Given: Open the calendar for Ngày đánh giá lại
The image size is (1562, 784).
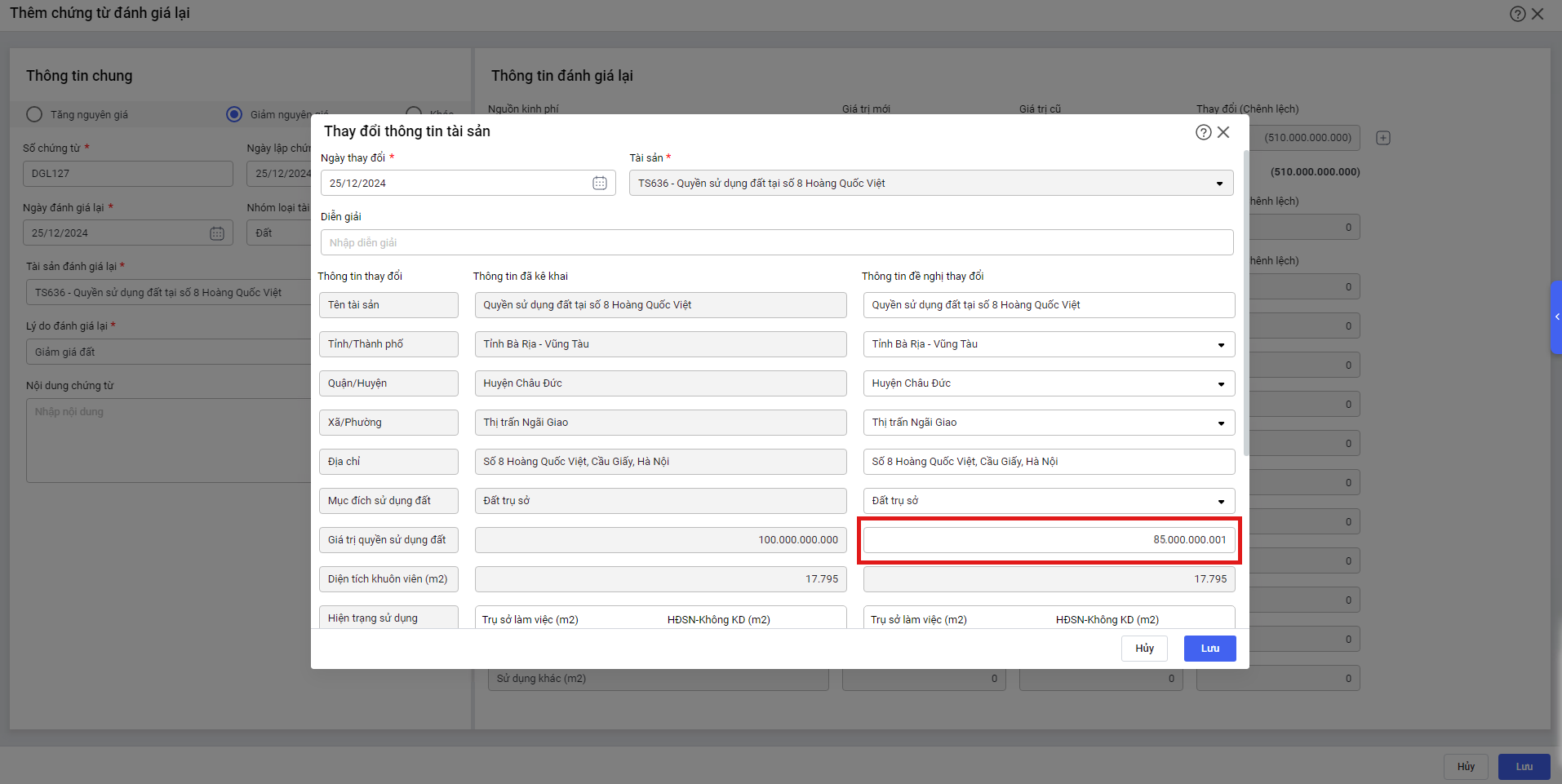Looking at the screenshot, I should click(217, 233).
